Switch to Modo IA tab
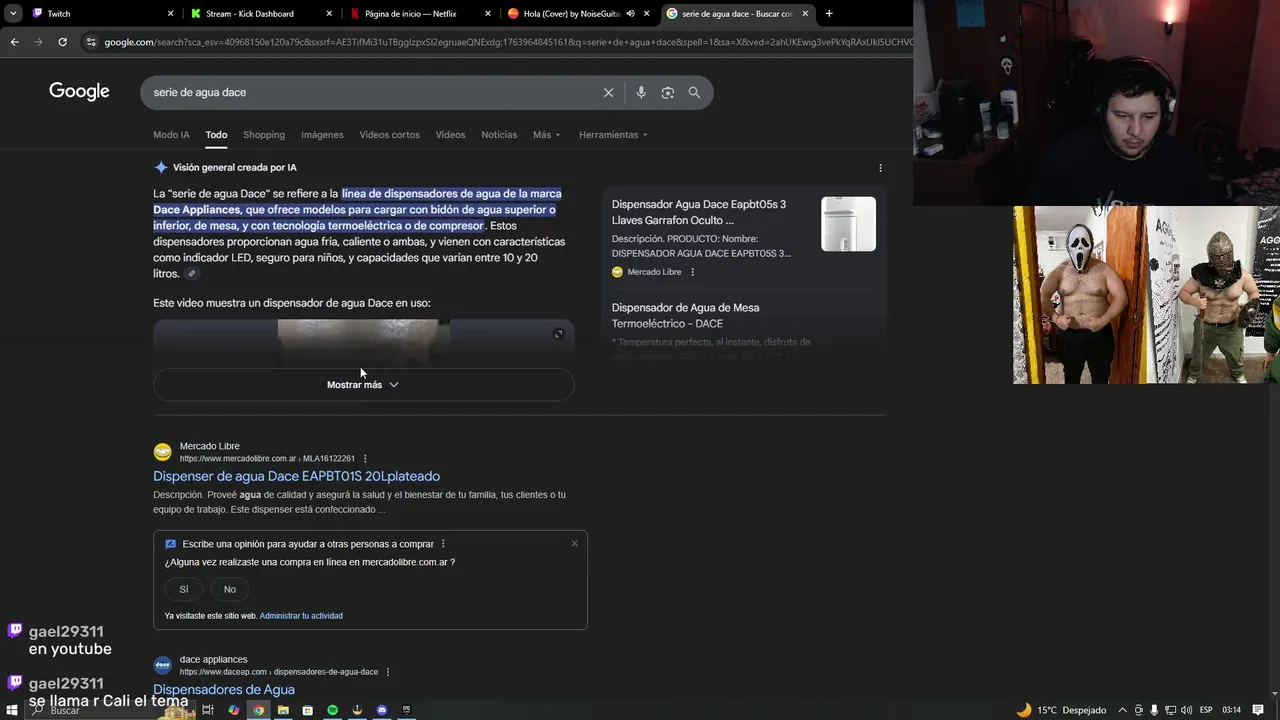The image size is (1280, 720). pos(171,135)
